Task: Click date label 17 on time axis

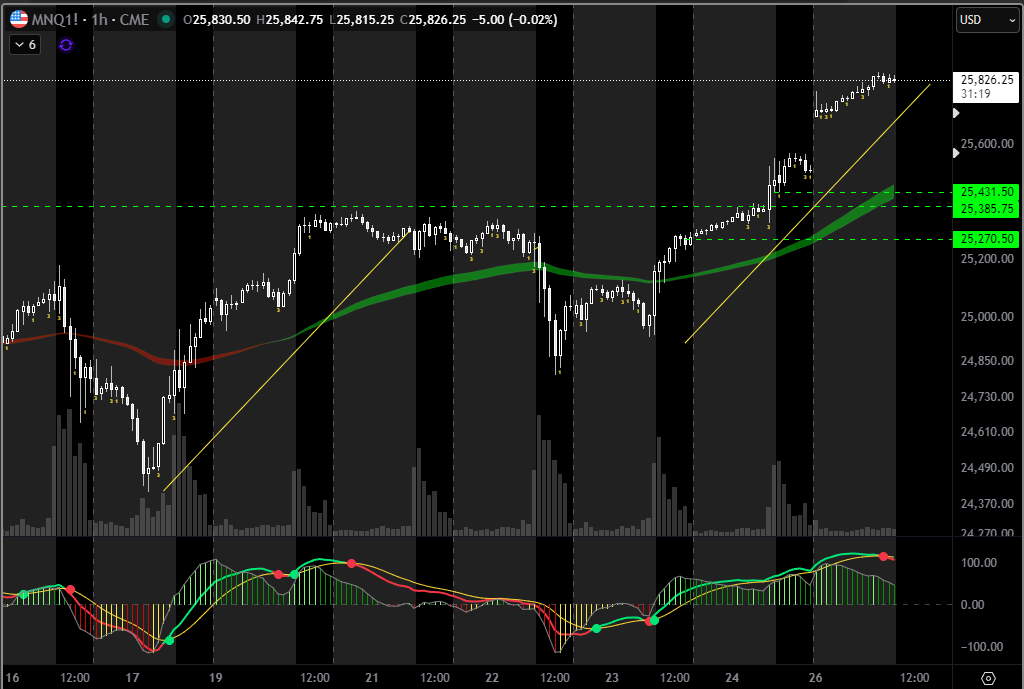Action: [x=133, y=678]
